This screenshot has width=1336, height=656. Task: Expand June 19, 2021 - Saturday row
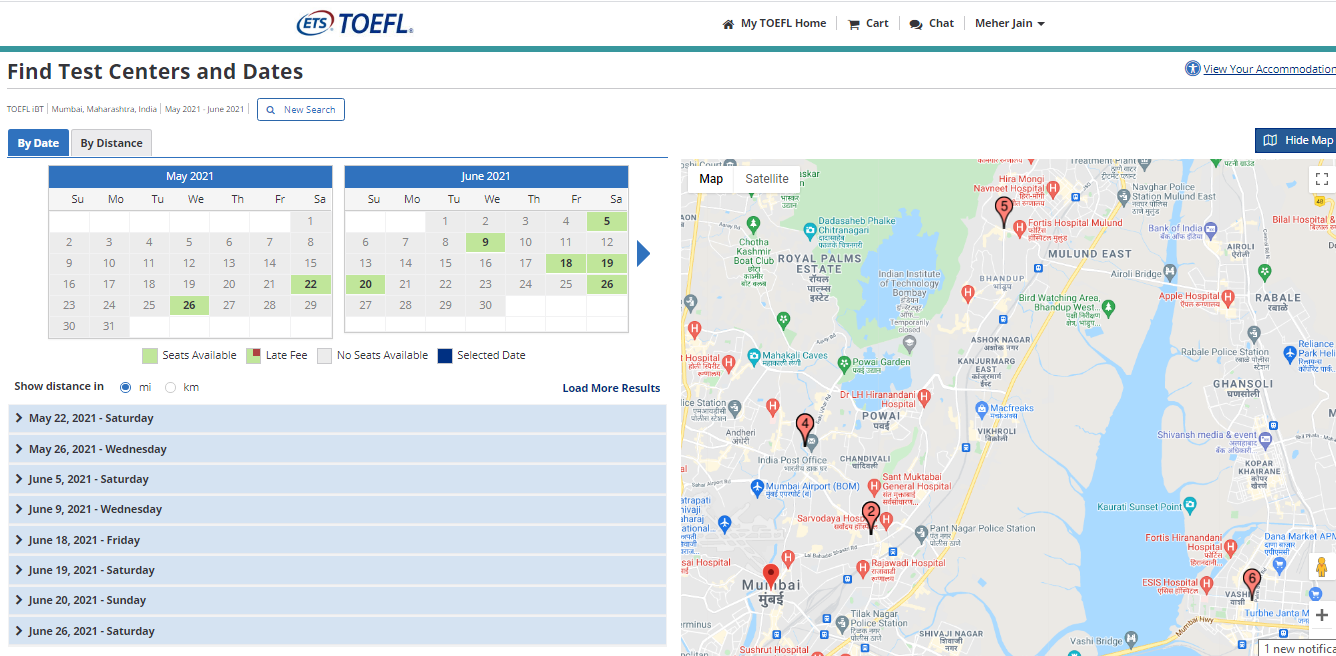point(337,570)
